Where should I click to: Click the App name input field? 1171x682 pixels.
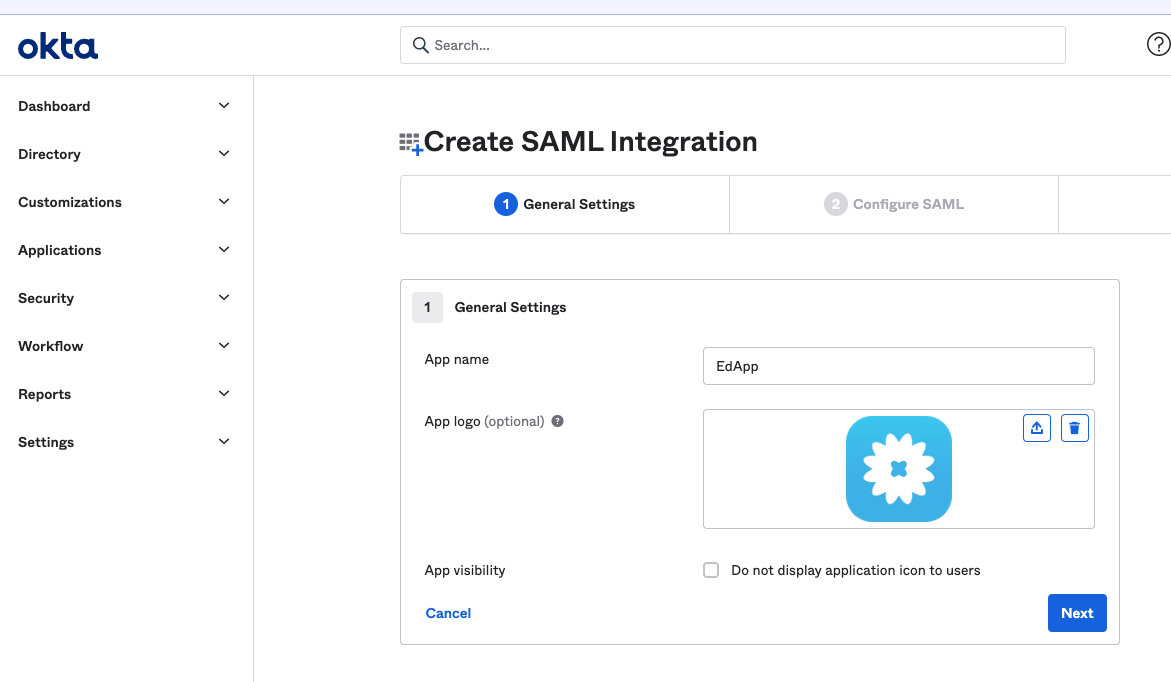[x=898, y=366]
